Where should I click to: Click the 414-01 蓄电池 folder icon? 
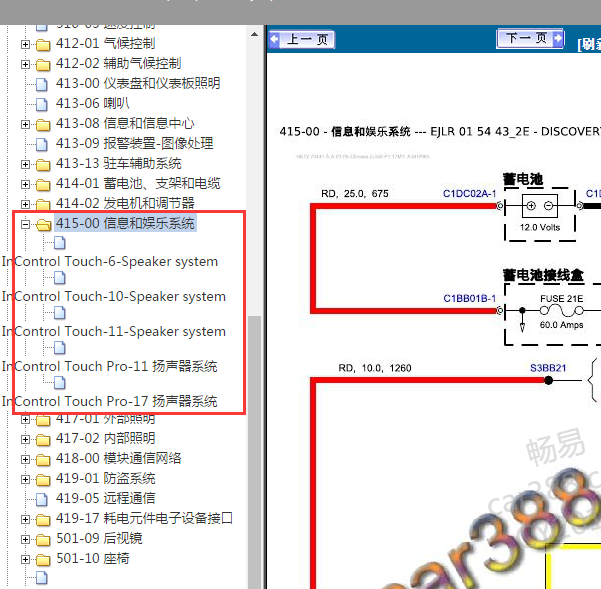[43, 185]
